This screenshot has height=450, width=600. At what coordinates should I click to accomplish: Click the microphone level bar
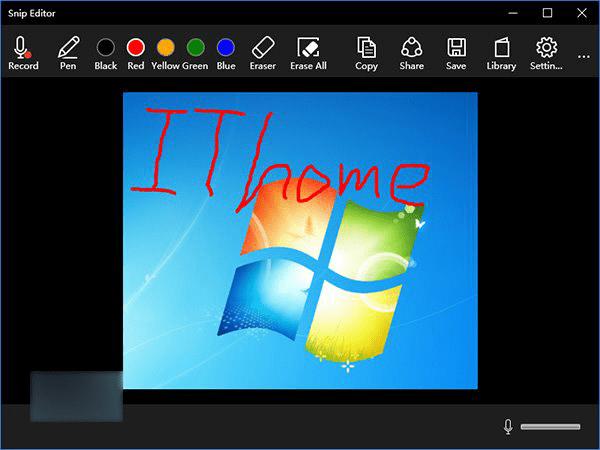pyautogui.click(x=551, y=427)
